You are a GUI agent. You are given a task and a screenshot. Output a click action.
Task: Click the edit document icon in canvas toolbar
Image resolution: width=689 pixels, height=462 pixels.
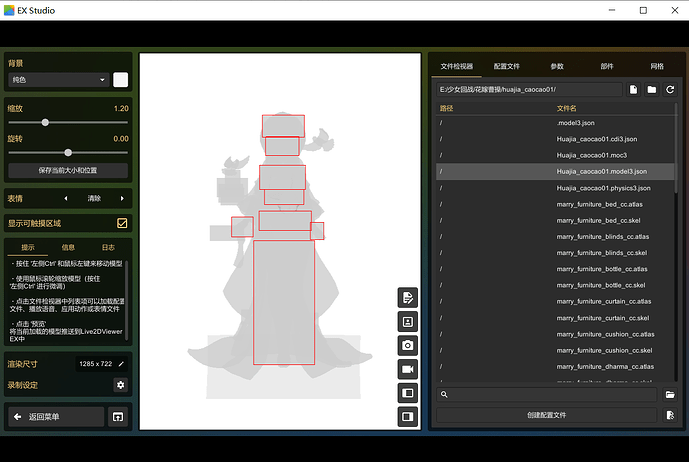pyautogui.click(x=407, y=298)
